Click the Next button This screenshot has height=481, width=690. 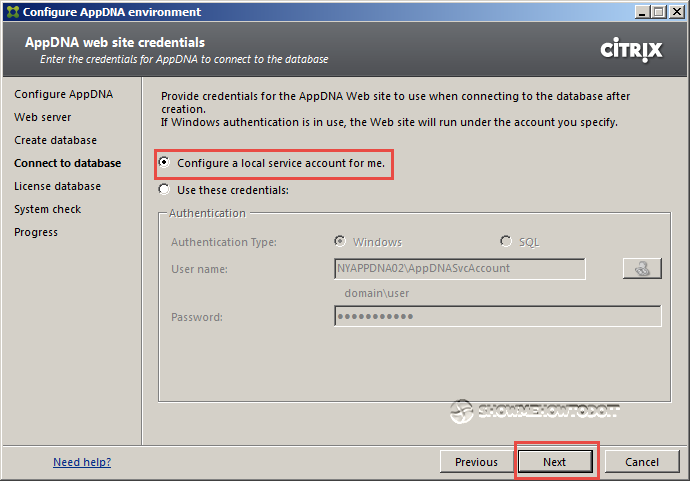555,462
